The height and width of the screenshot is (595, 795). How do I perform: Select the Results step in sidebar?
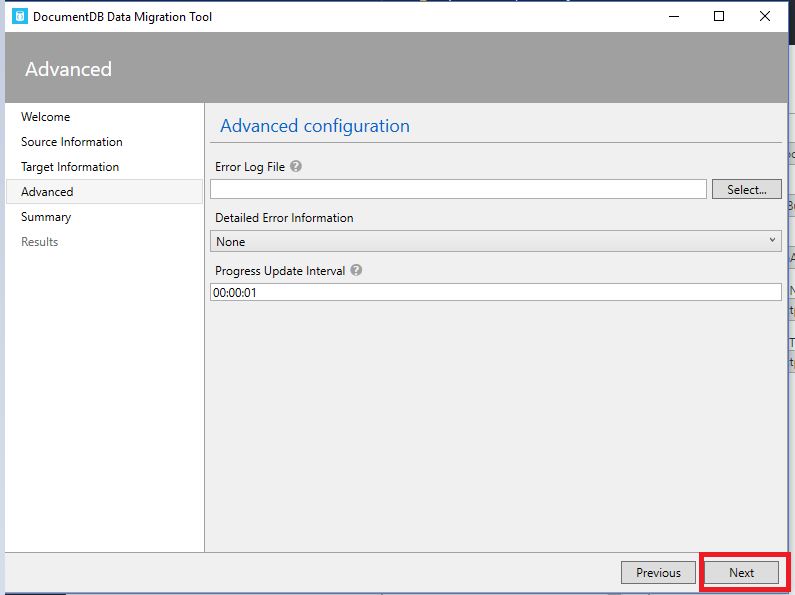40,242
